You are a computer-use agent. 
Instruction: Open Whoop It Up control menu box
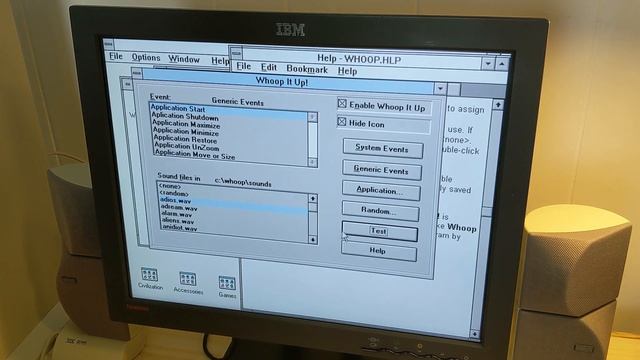pos(137,73)
